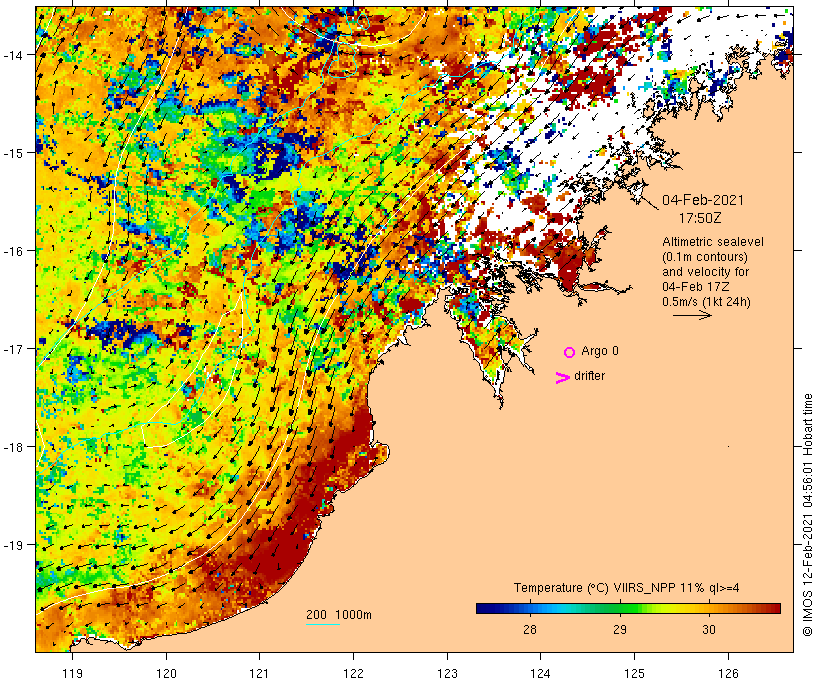Click the longitude label 124
This screenshot has height=680, width=820.
[x=540, y=673]
